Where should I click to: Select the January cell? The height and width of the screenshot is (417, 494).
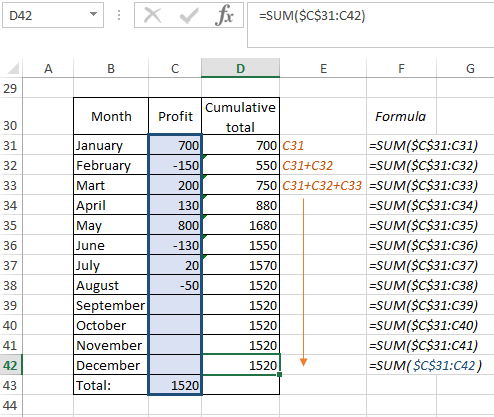point(111,145)
